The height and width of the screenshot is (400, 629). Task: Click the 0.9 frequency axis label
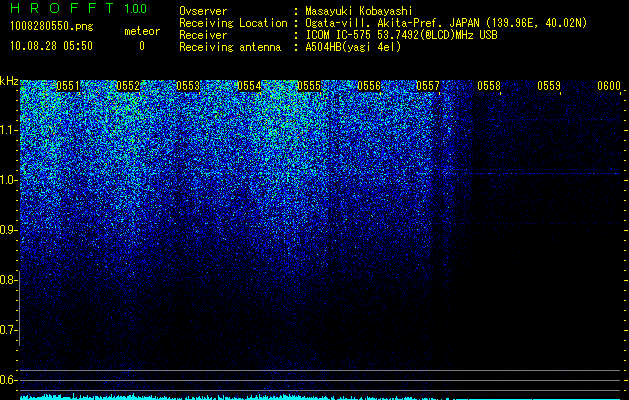tap(8, 230)
